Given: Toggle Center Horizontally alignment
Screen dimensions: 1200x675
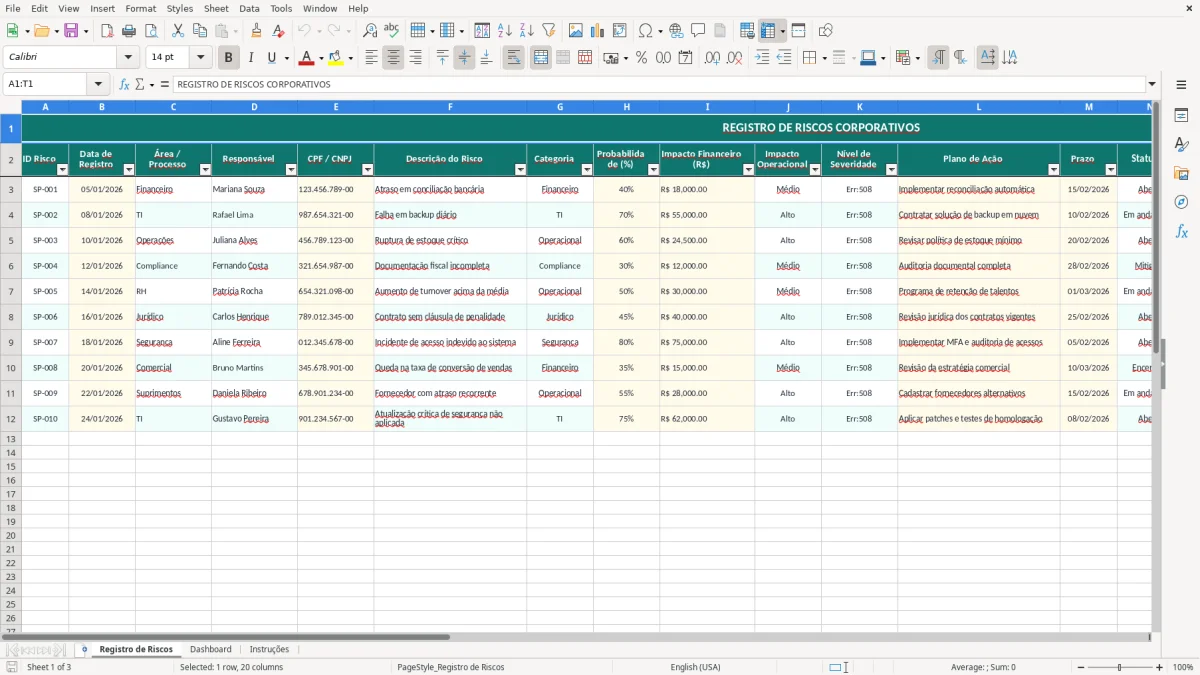Looking at the screenshot, I should coord(393,58).
